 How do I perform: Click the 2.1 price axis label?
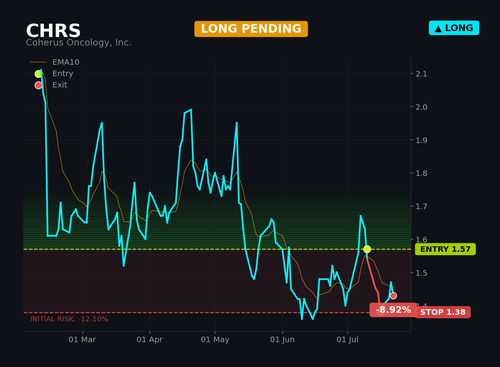click(421, 74)
